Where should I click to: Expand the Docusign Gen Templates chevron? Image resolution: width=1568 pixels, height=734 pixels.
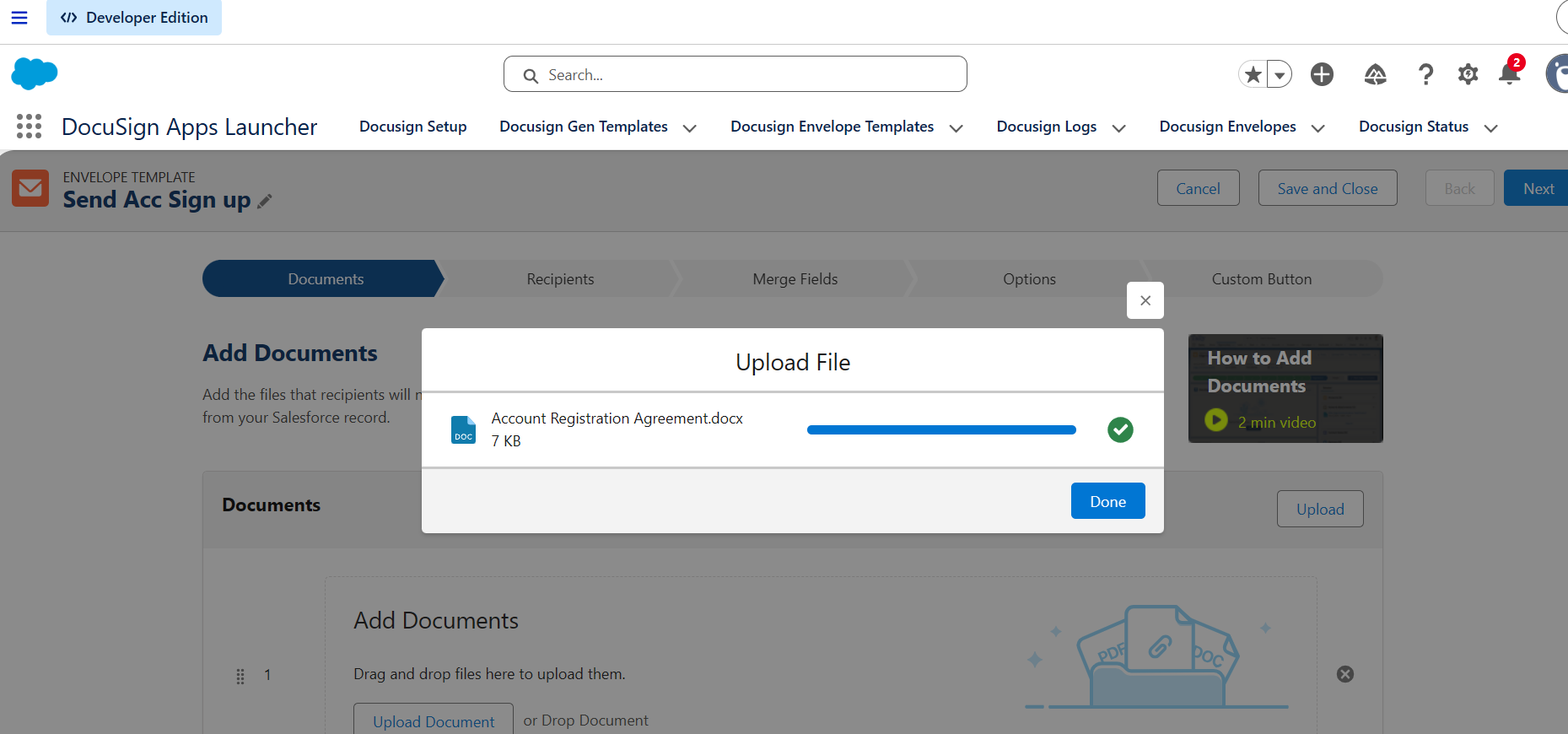click(x=689, y=128)
